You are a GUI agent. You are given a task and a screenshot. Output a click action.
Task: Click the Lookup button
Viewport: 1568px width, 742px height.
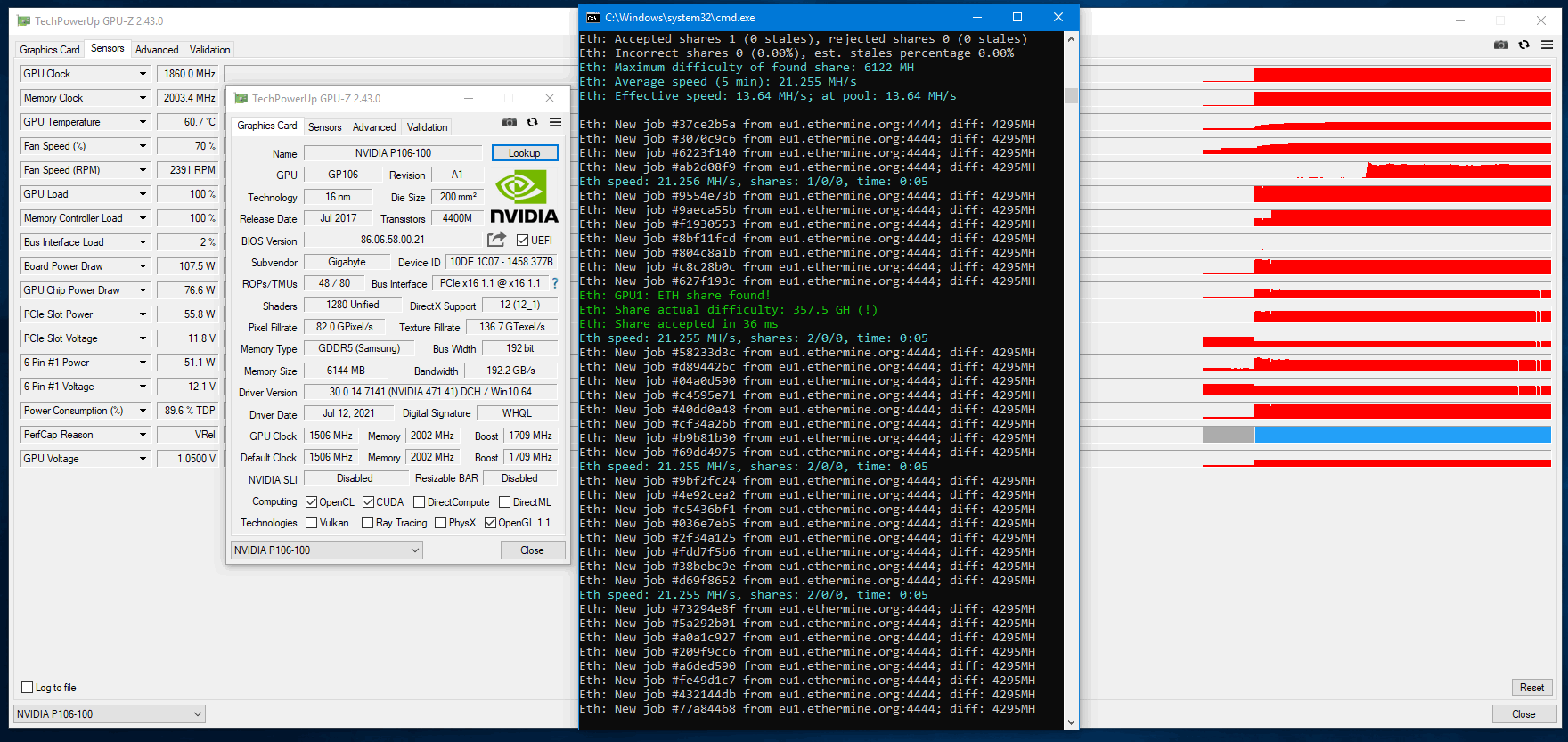coord(525,153)
